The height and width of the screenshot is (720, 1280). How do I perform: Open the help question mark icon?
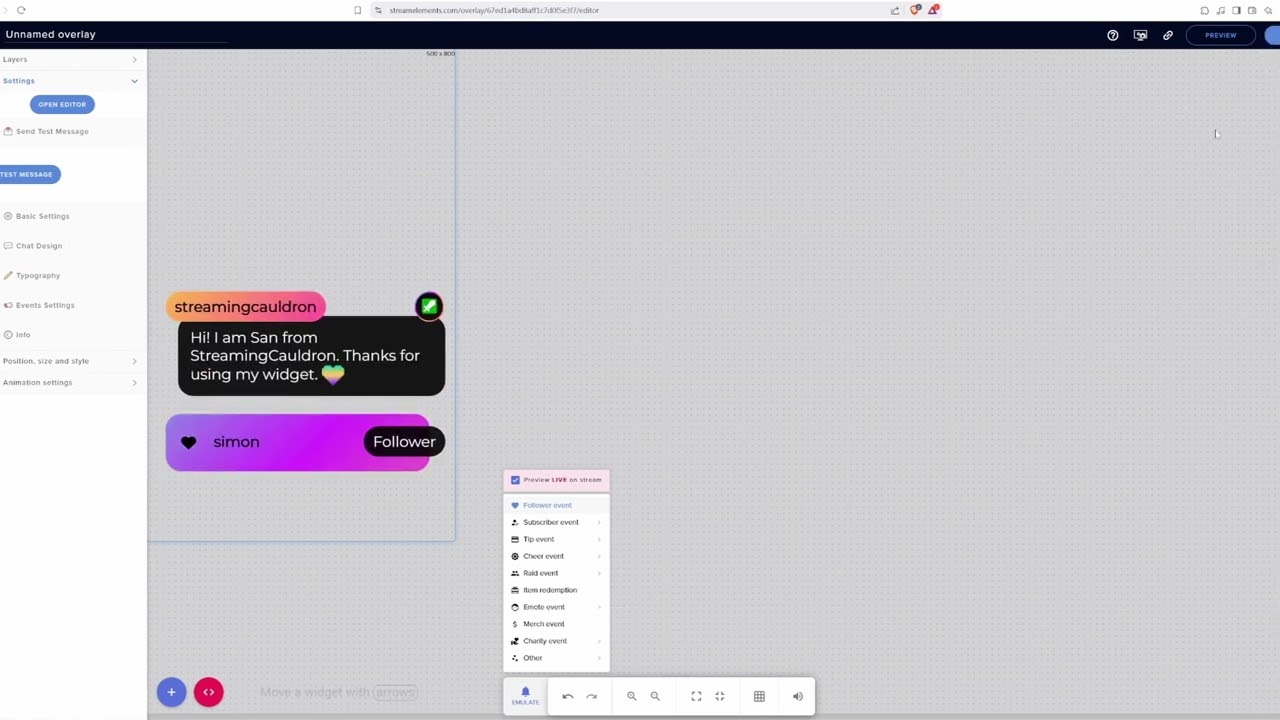click(x=1113, y=35)
